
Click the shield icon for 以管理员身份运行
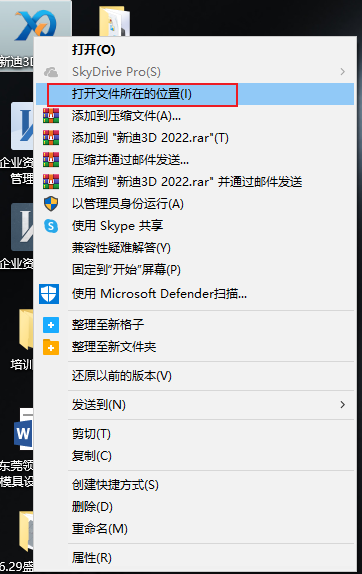(51, 204)
